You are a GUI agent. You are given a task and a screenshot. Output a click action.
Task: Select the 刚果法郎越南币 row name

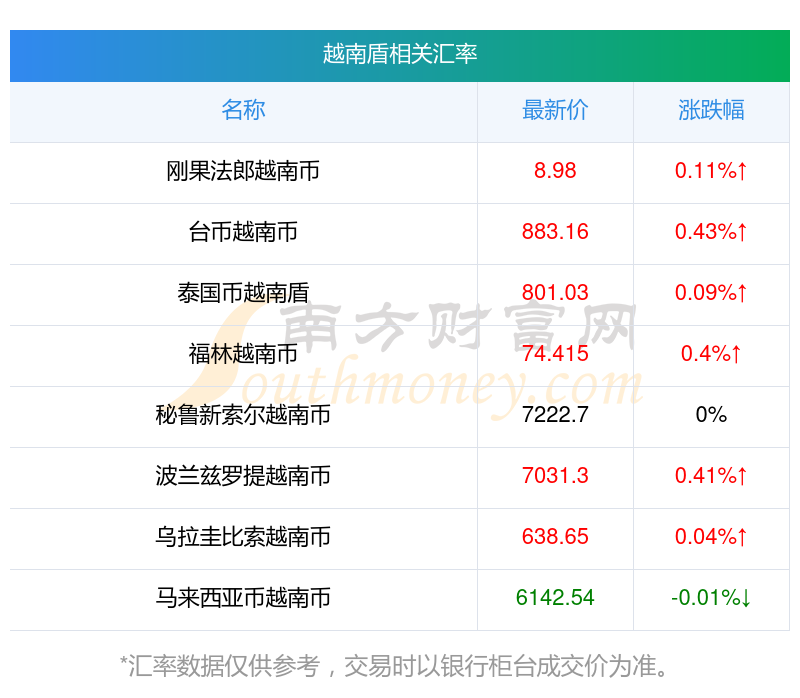coord(243,171)
